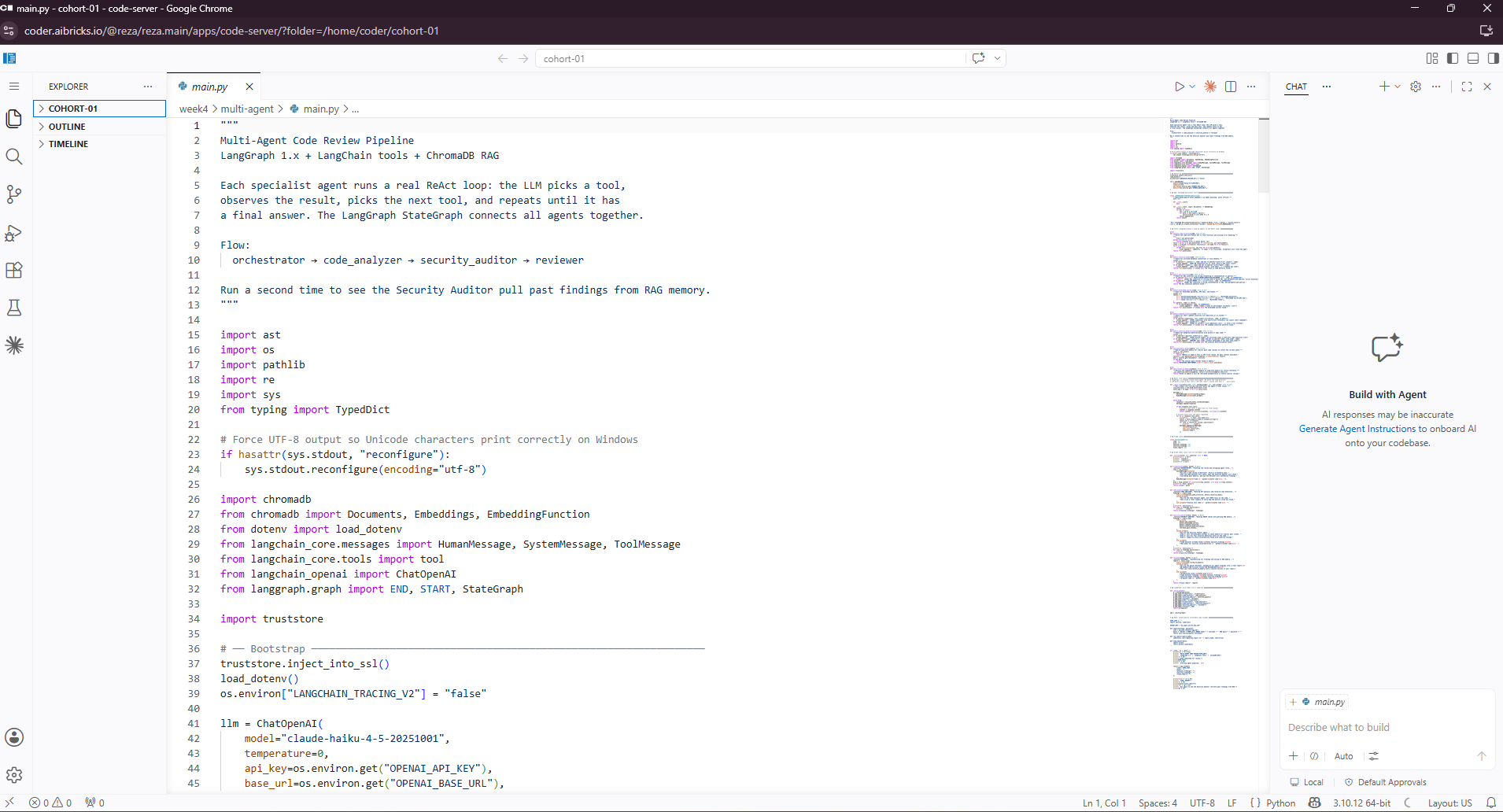Open editor More Actions ellipsis
This screenshot has height=812, width=1503.
pos(1251,87)
